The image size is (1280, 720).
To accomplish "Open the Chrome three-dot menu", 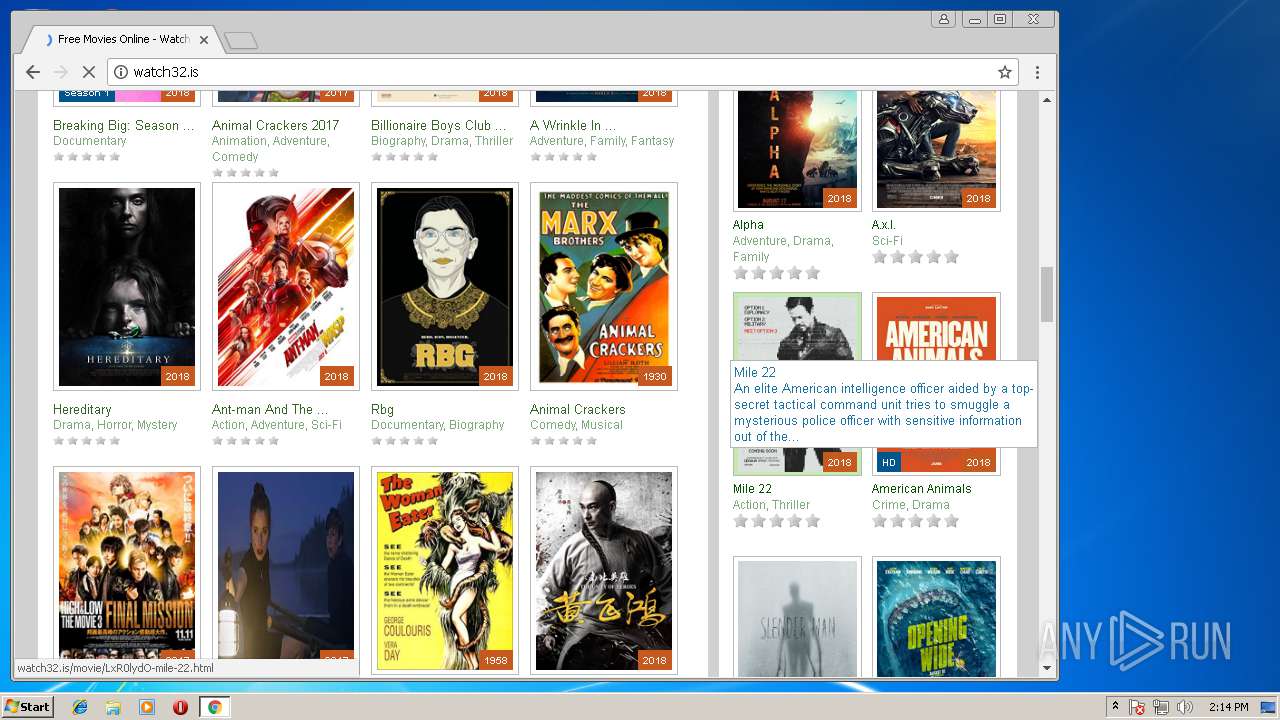I will pyautogui.click(x=1037, y=72).
